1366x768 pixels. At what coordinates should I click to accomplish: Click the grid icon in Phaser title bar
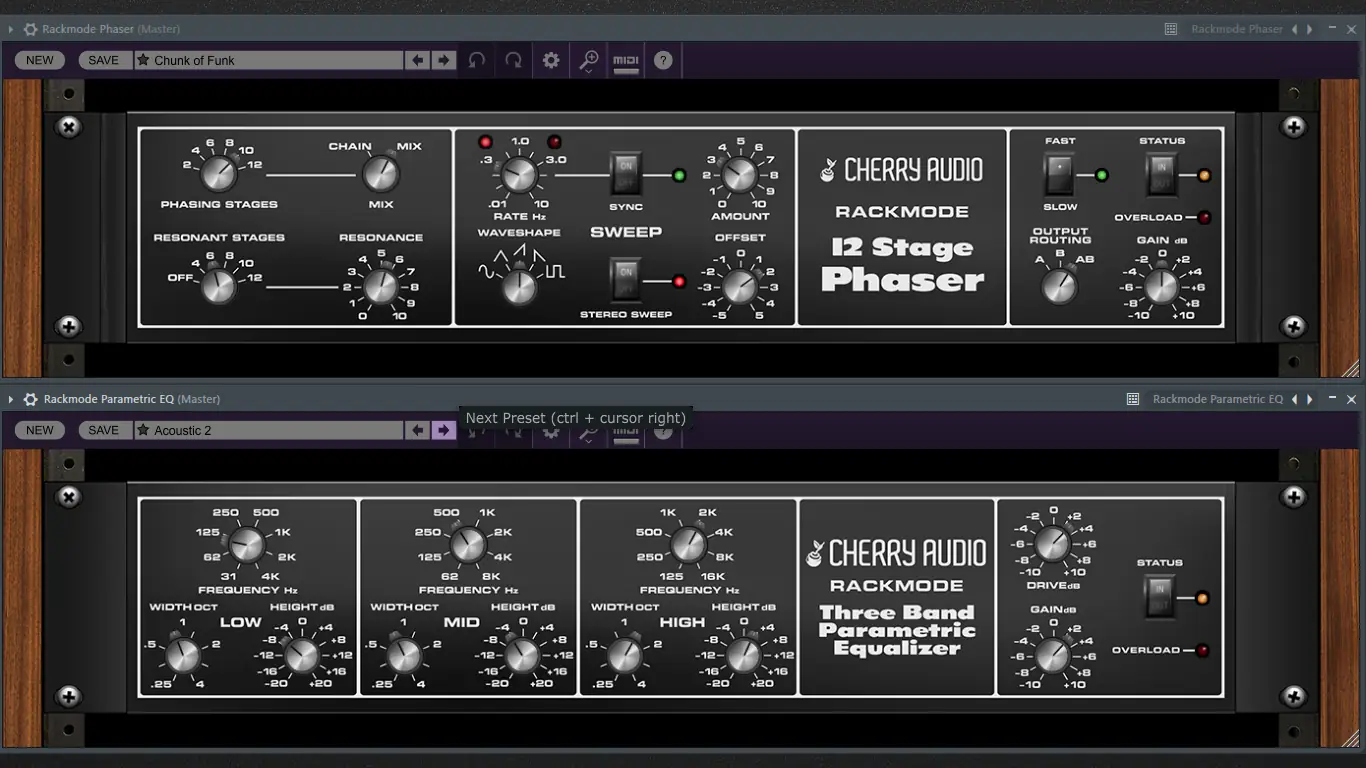click(1171, 30)
